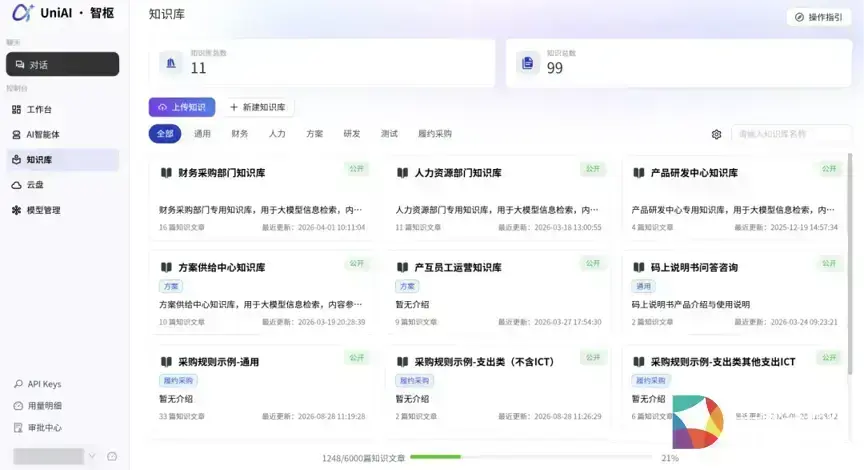
Task: Open the 用量明细 link
Action: click(45, 406)
